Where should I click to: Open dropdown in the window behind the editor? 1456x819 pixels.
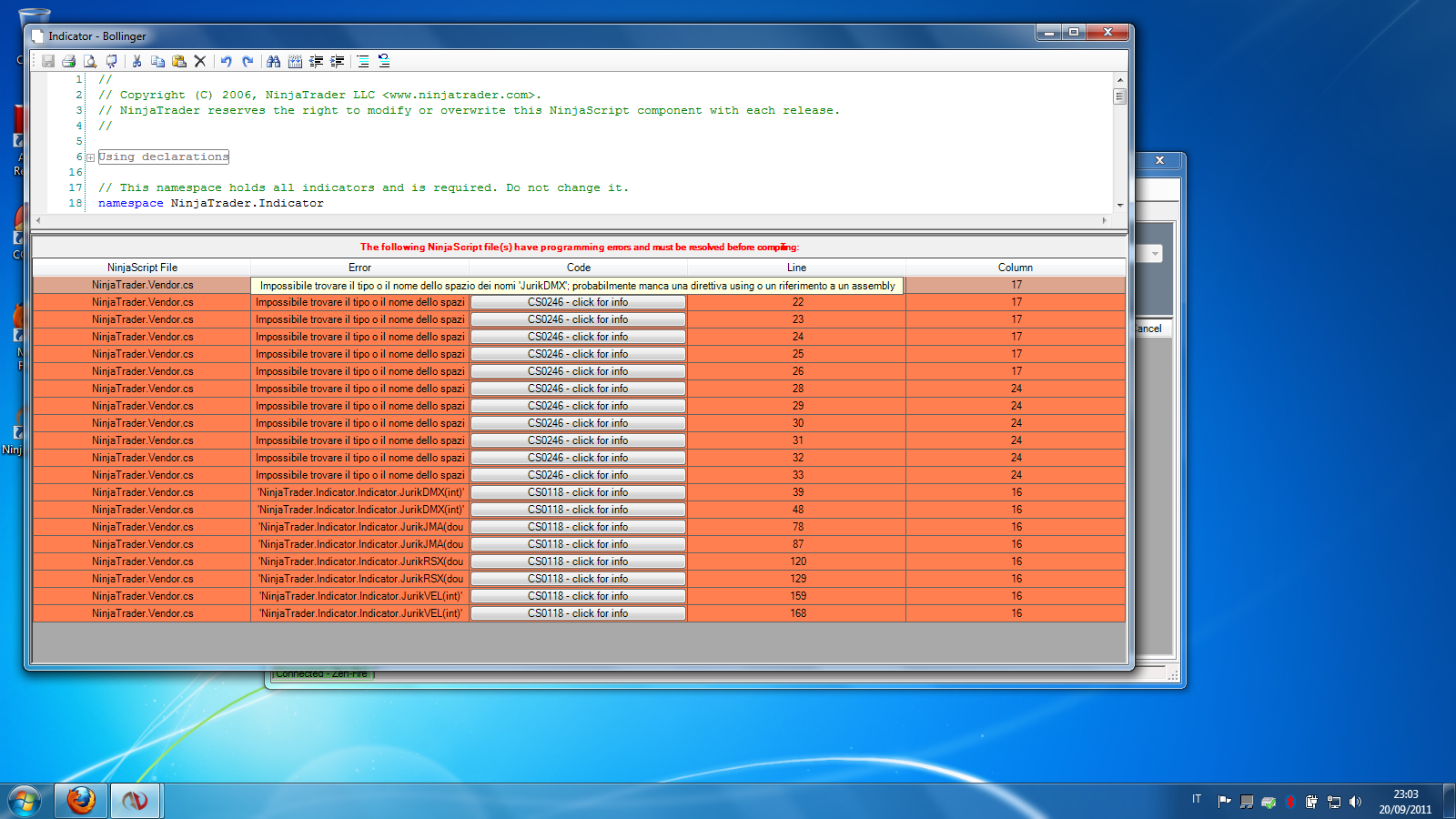click(1155, 254)
